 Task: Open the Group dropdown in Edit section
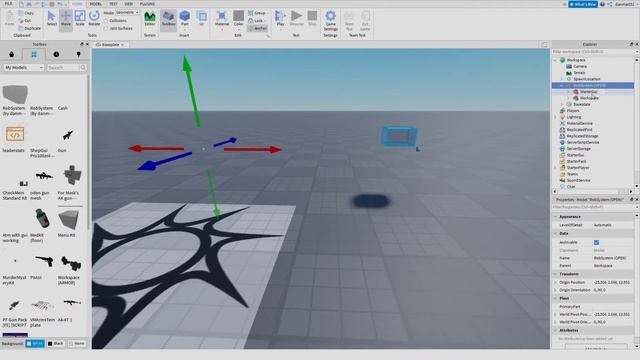tap(258, 13)
